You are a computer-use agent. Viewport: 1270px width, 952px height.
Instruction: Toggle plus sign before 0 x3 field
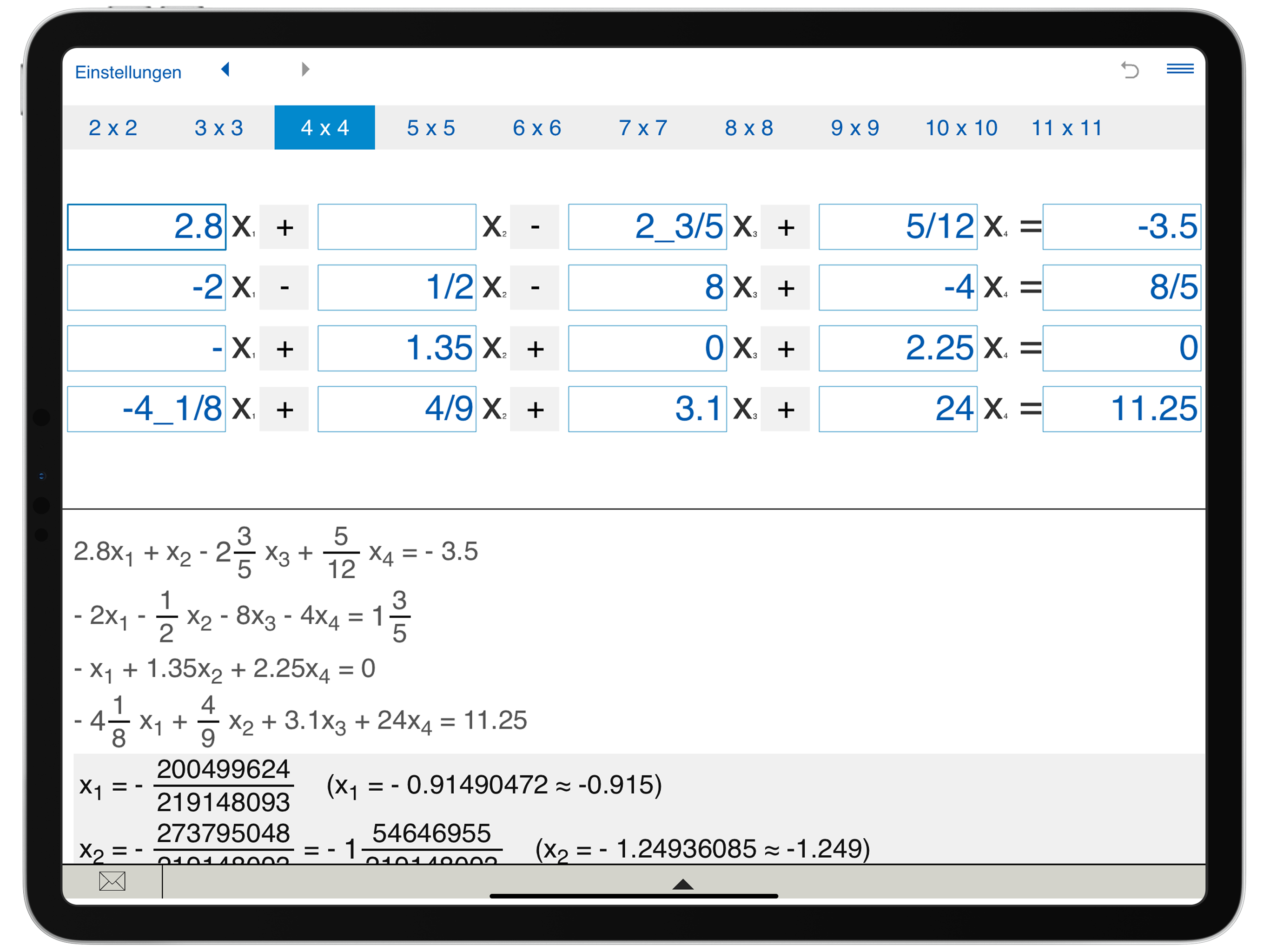click(535, 349)
